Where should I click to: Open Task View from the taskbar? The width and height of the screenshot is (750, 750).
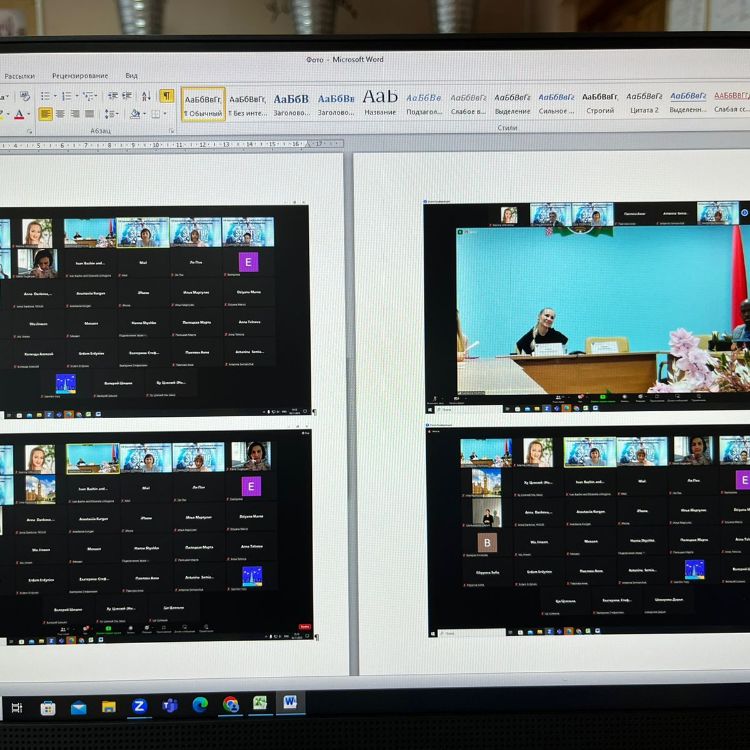(17, 707)
